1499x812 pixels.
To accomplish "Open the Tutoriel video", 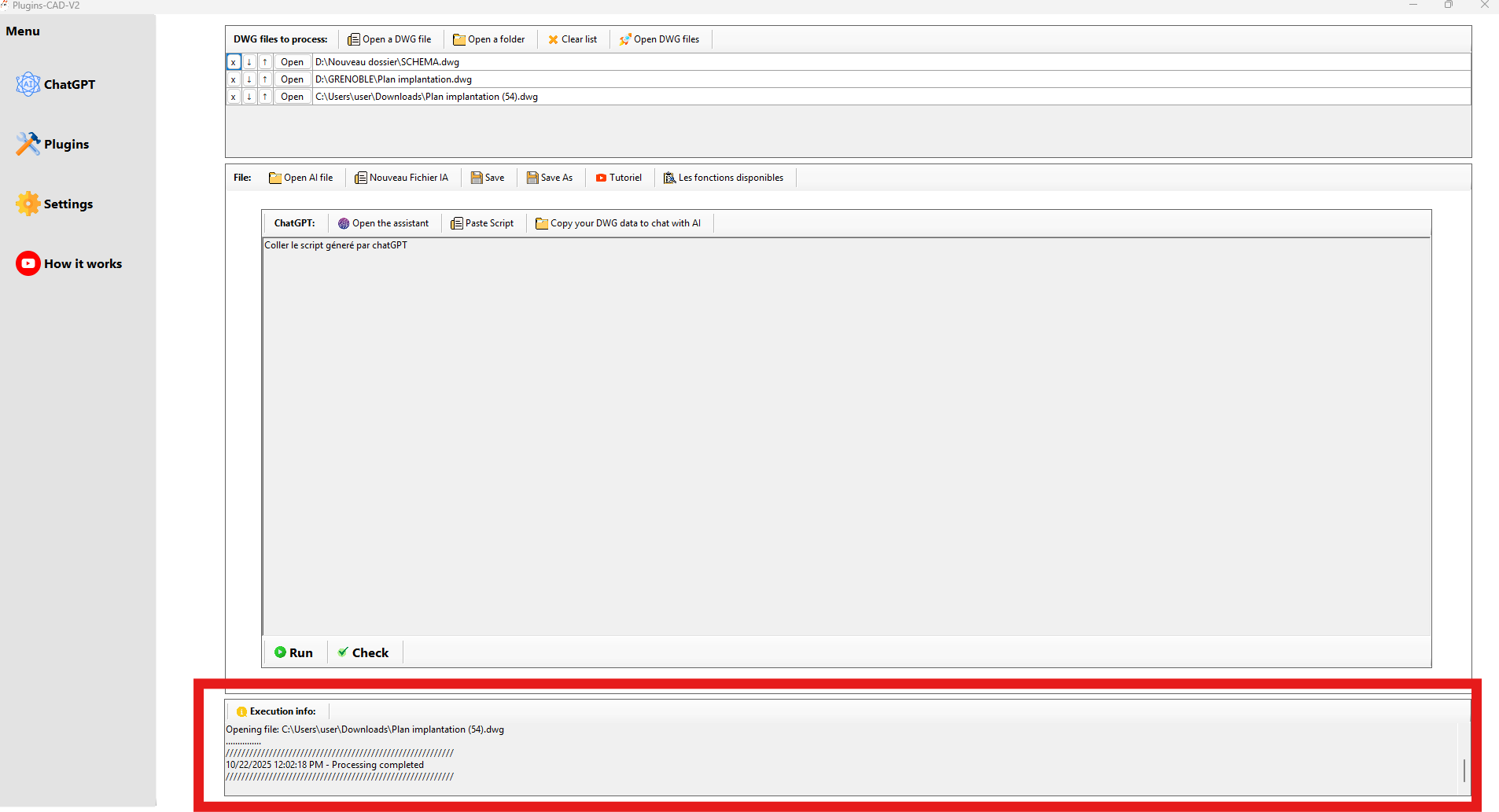I will pyautogui.click(x=619, y=178).
